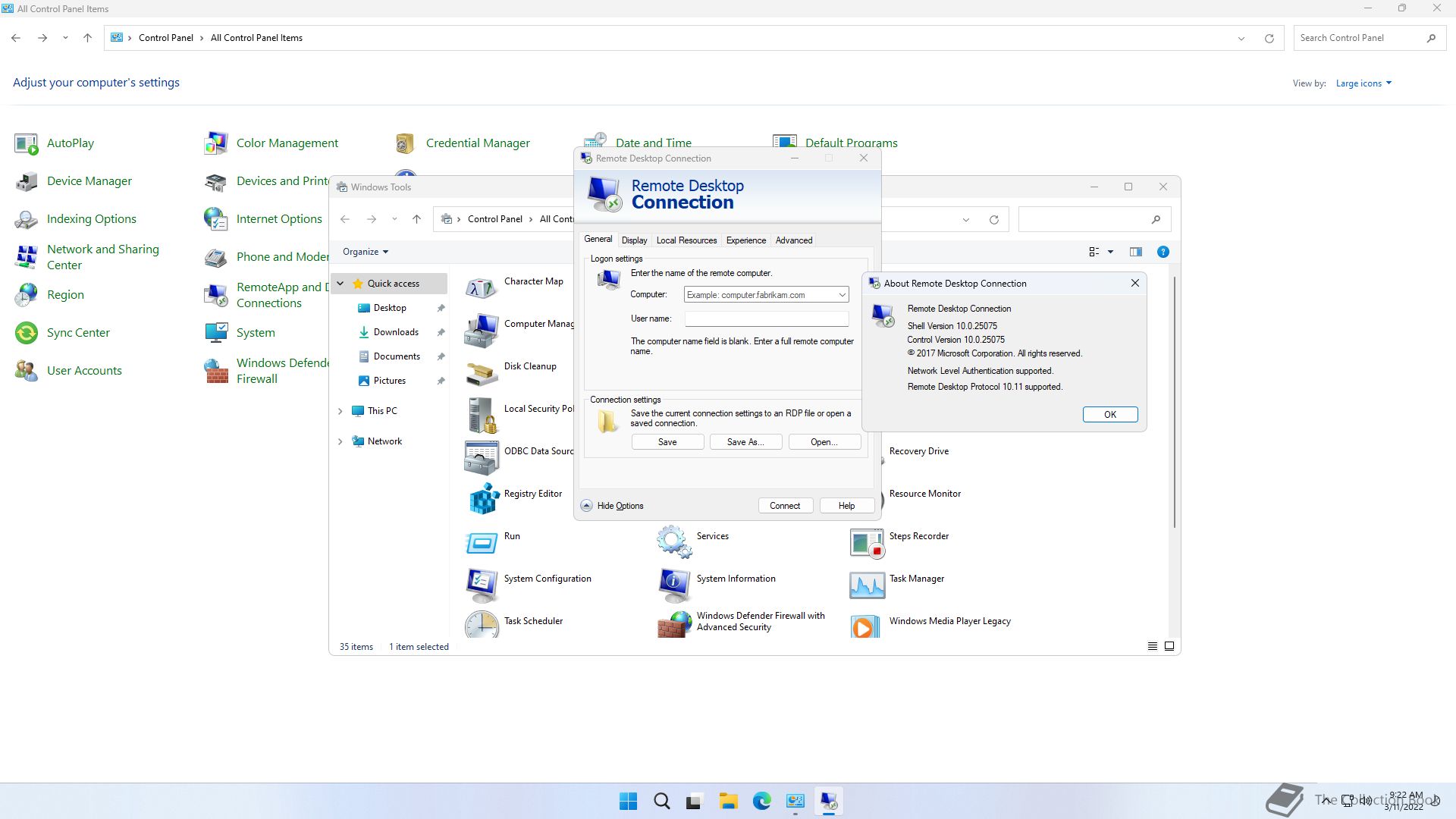Expand This PC tree node

(340, 411)
